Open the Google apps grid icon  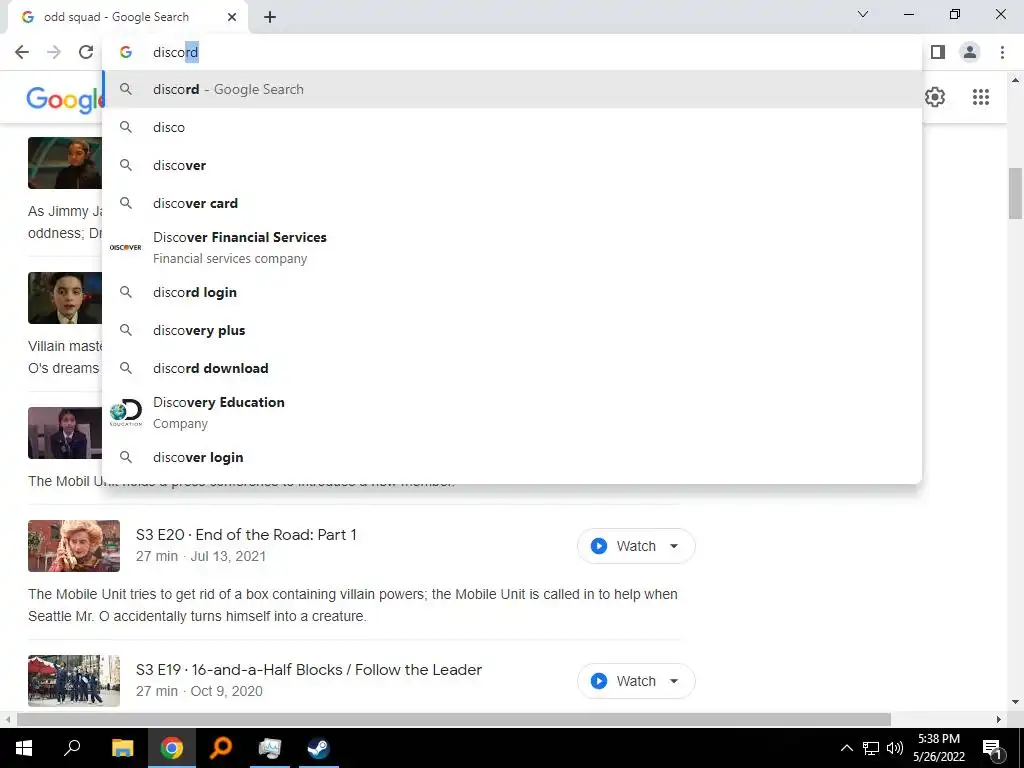click(981, 97)
